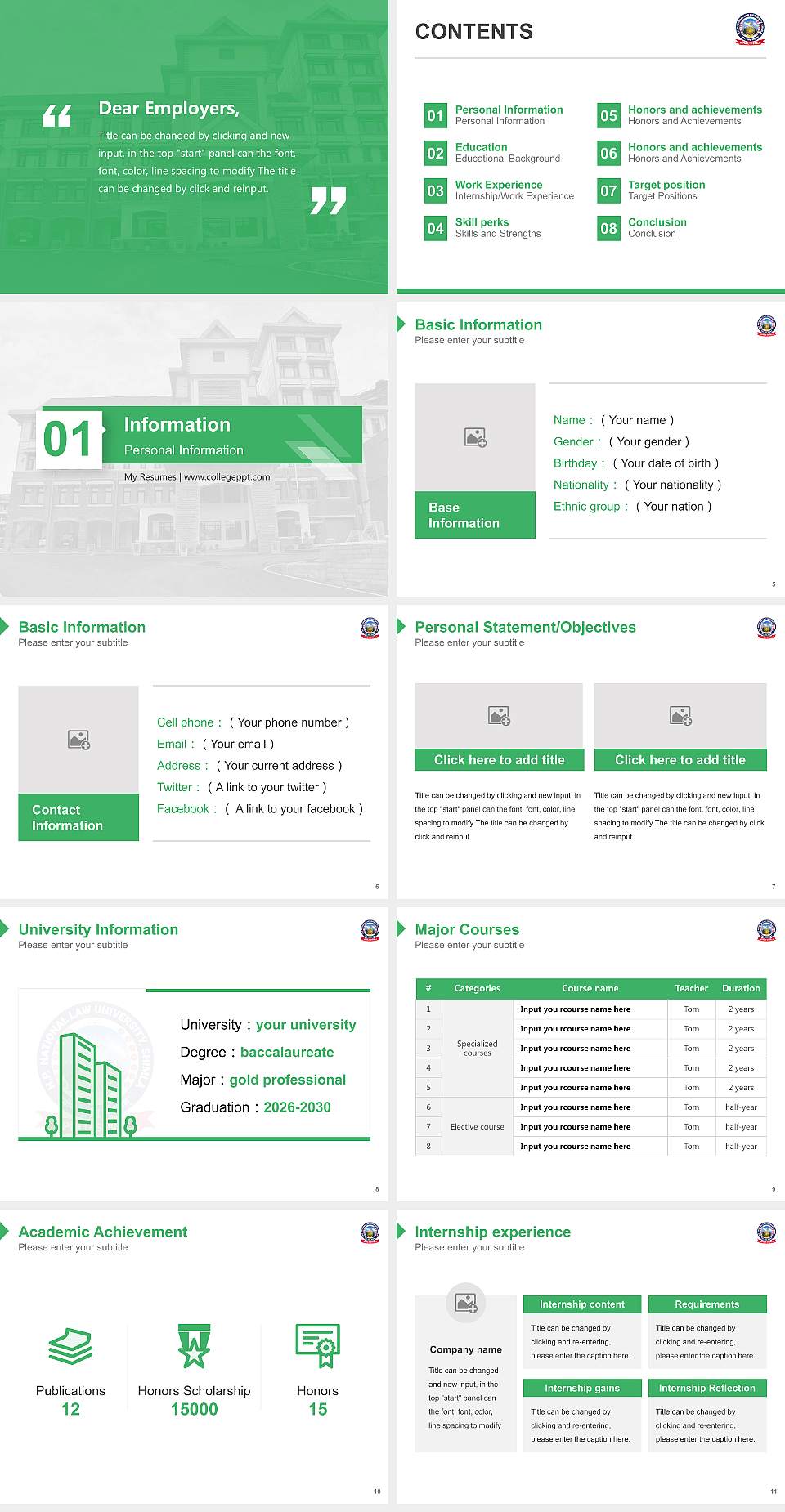Click the university logo on University Information slide
This screenshot has width=785, height=1512.
[370, 930]
